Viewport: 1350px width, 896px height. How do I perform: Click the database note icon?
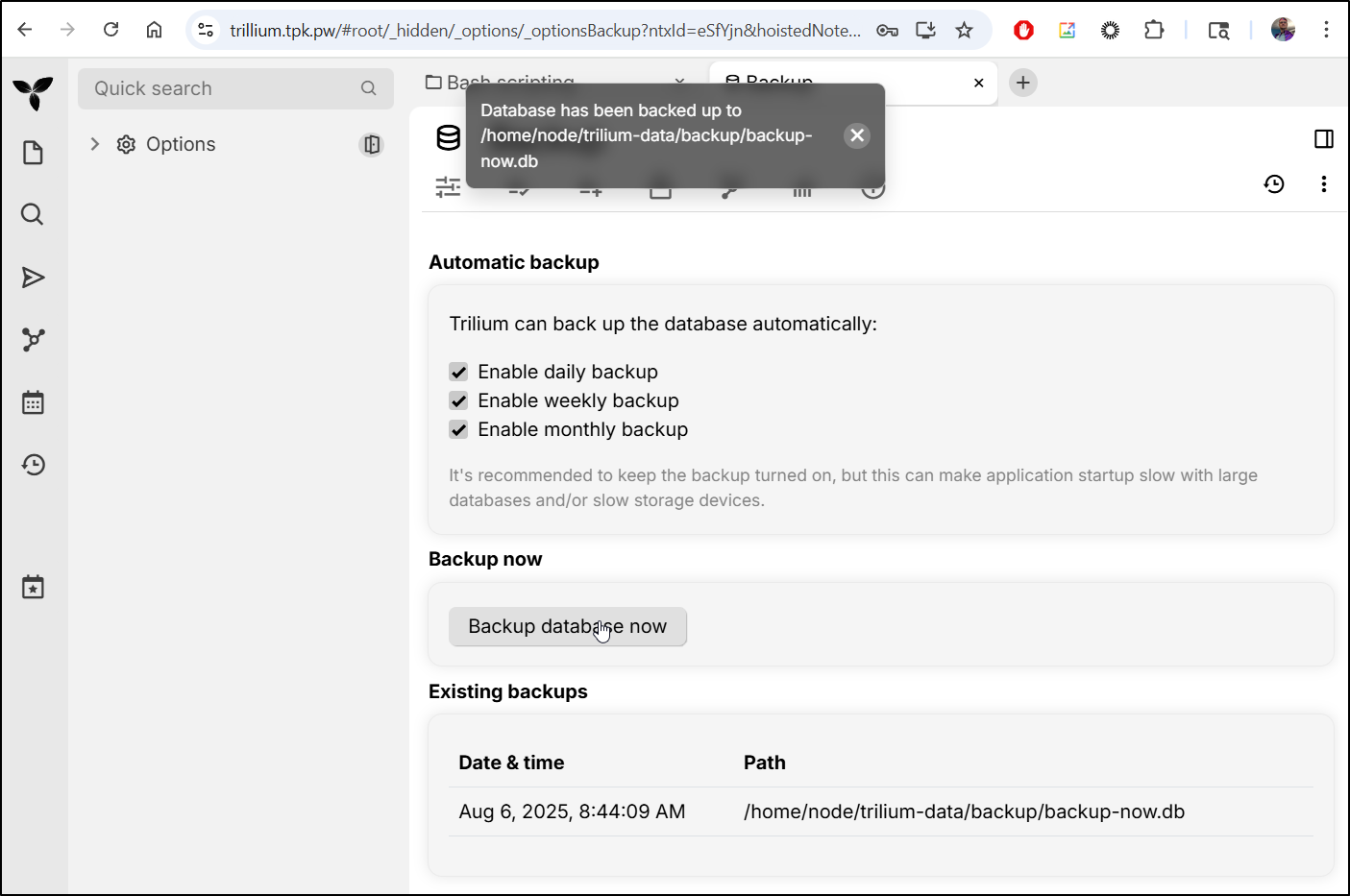click(x=448, y=138)
